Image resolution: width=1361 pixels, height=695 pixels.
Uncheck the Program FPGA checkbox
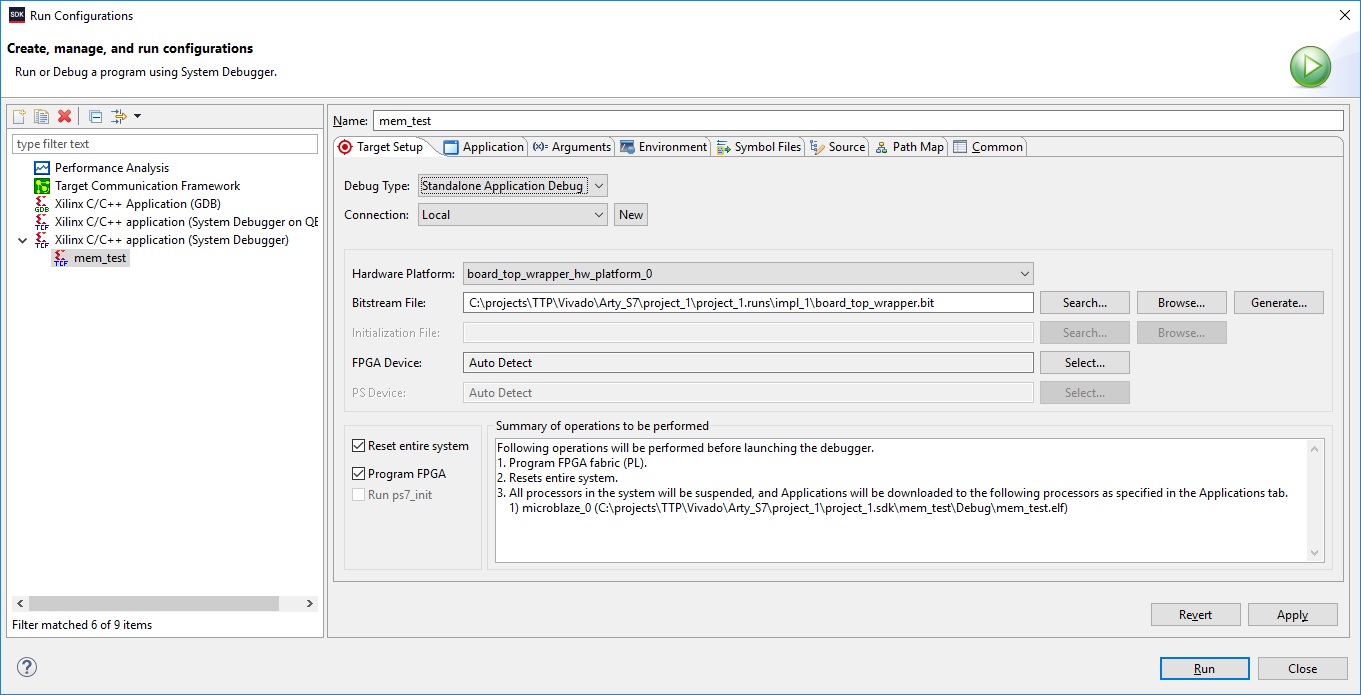click(359, 474)
